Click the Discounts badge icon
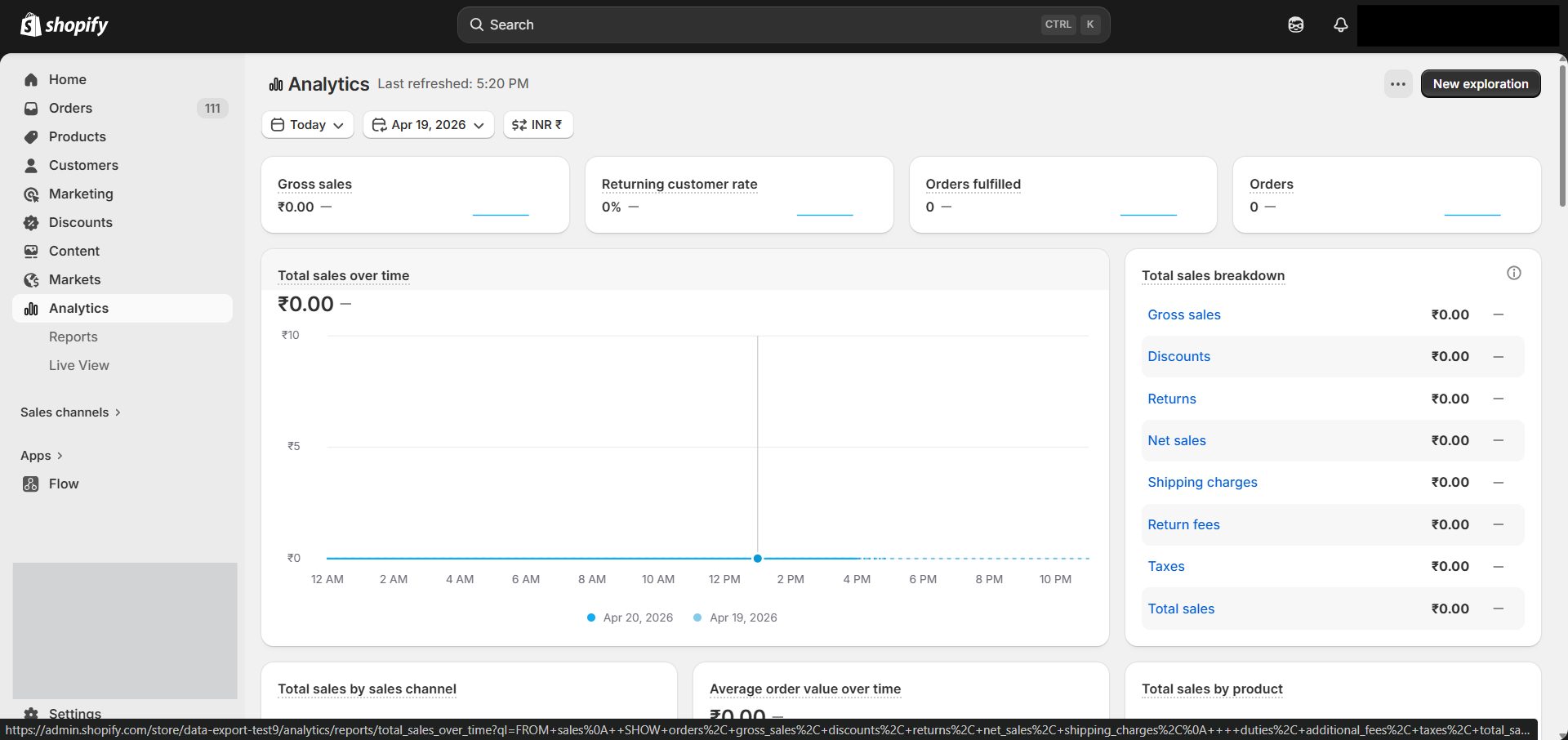This screenshot has width=1568, height=740. pyautogui.click(x=31, y=222)
